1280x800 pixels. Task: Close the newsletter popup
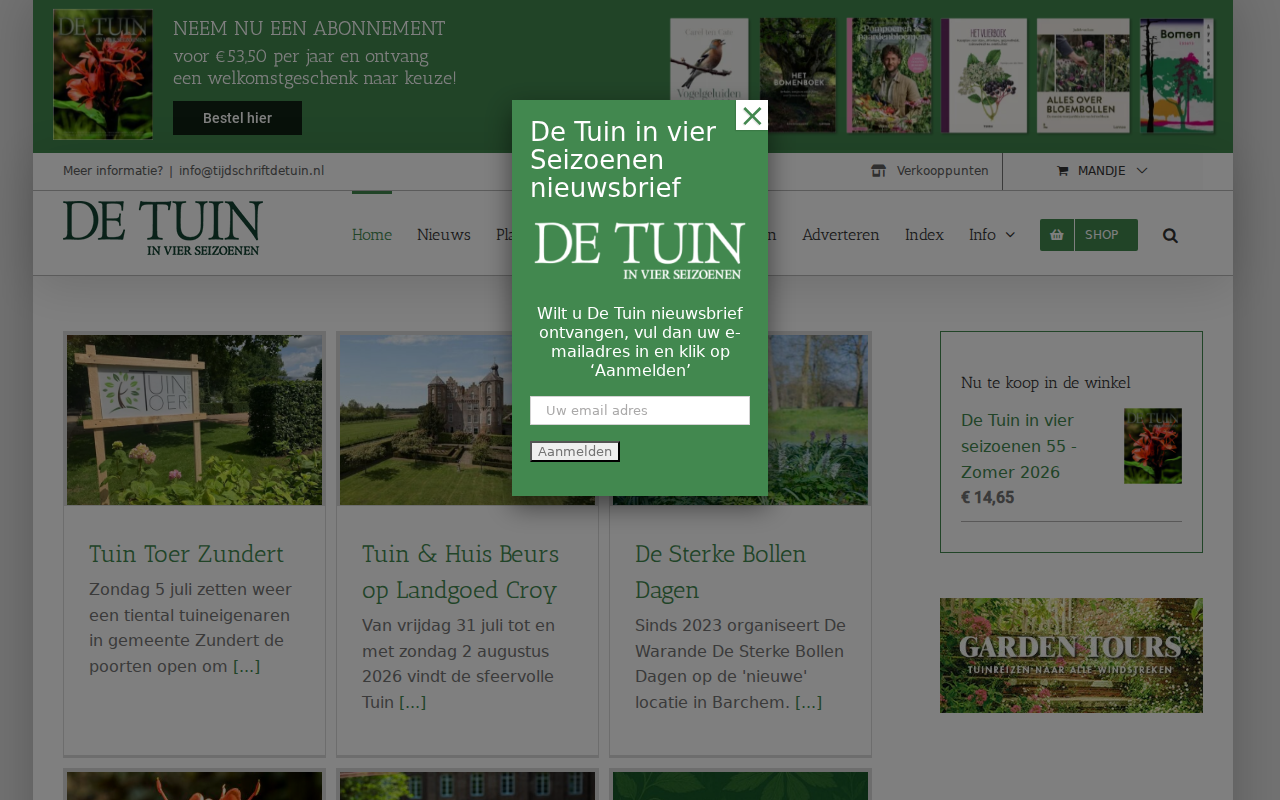coord(752,116)
